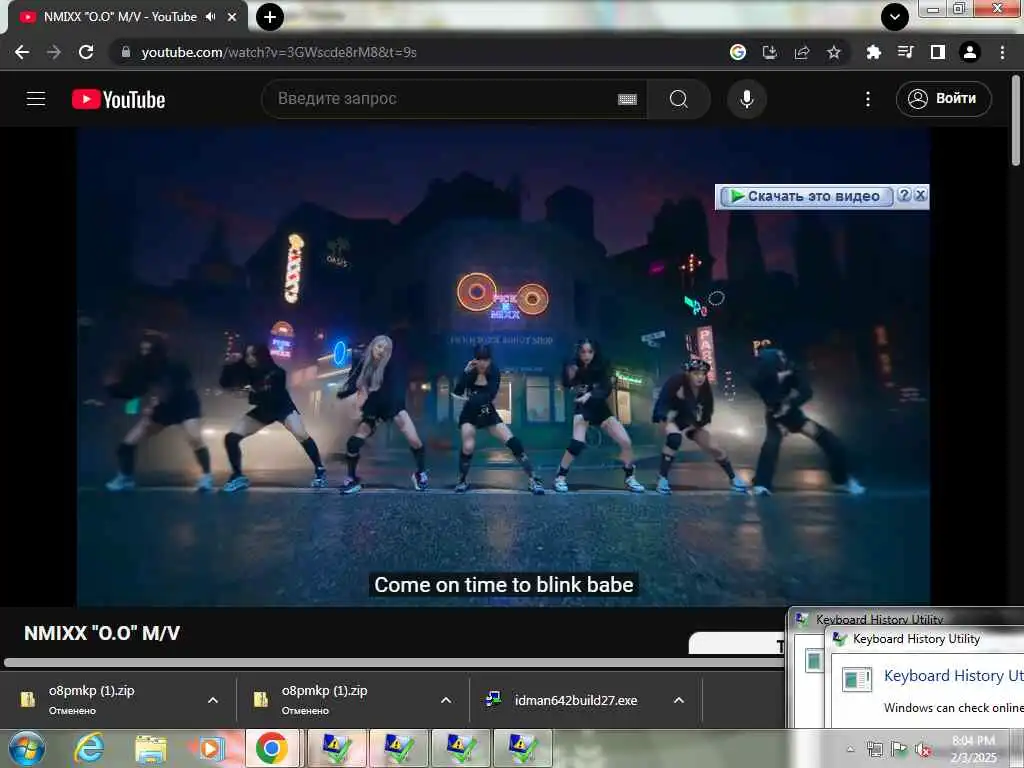Screen dimensions: 1024x768
Task: Click the muted volume tray icon
Action: tap(923, 750)
